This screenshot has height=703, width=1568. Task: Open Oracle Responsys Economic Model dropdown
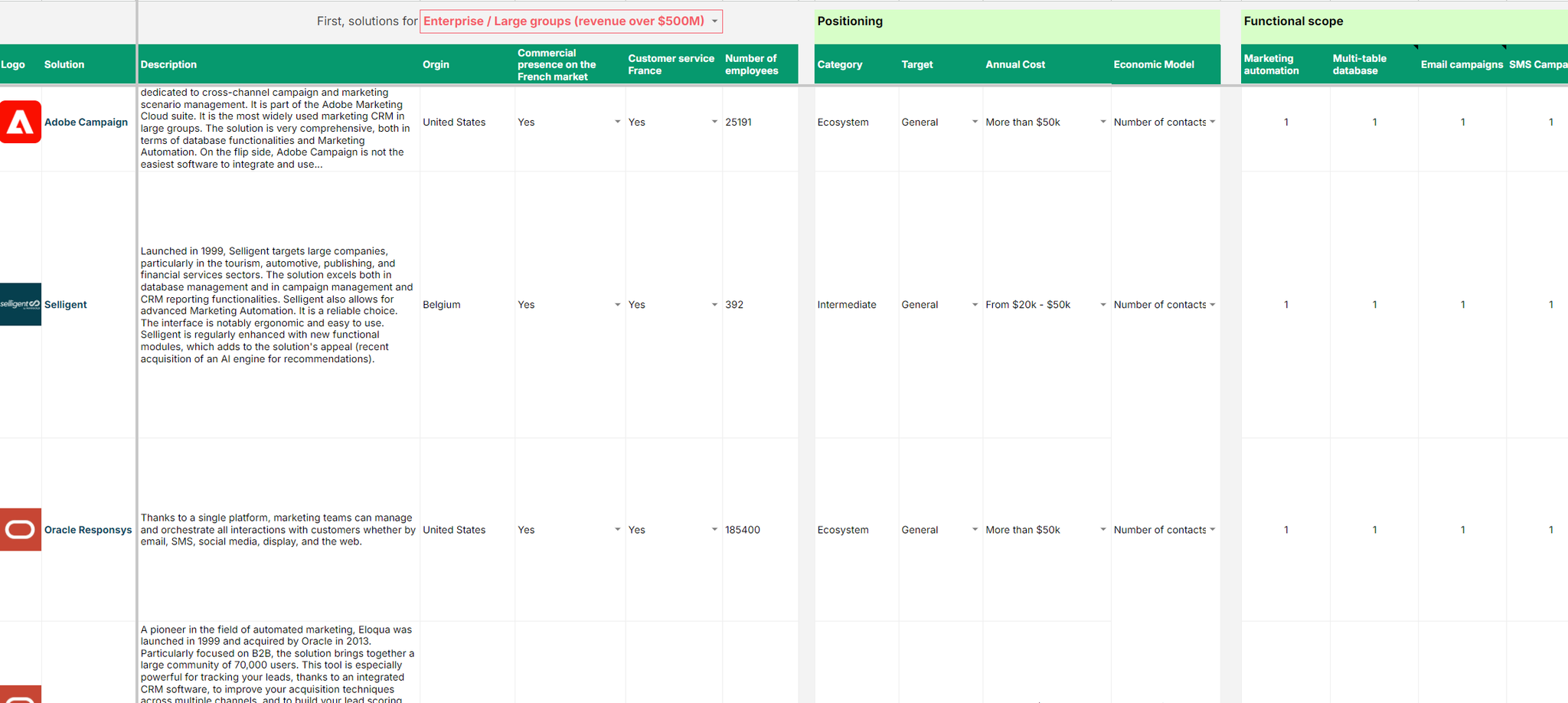1212,529
